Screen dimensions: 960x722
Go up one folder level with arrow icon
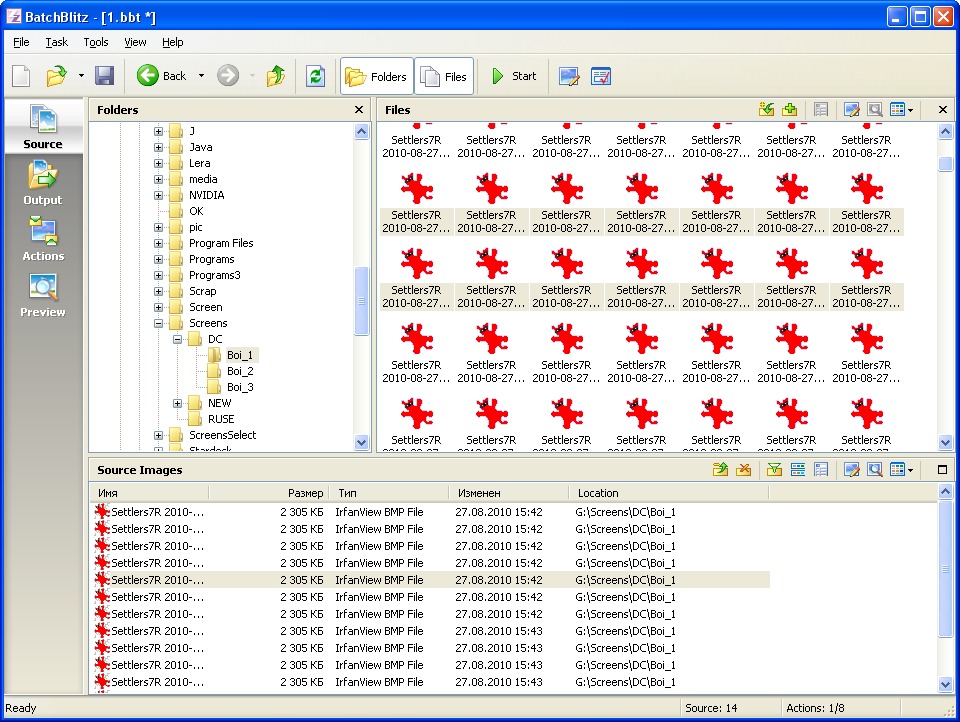click(x=276, y=76)
